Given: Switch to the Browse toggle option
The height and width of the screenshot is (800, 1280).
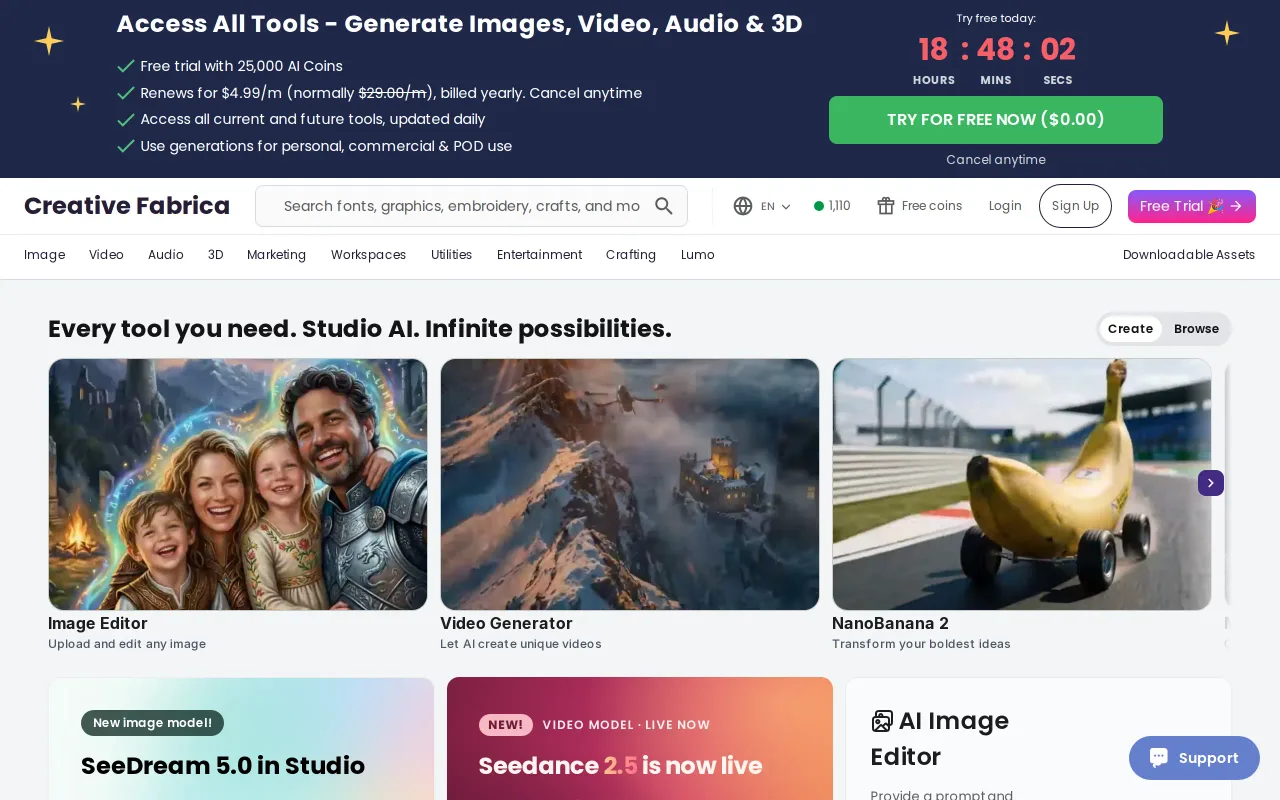Looking at the screenshot, I should click(x=1196, y=329).
